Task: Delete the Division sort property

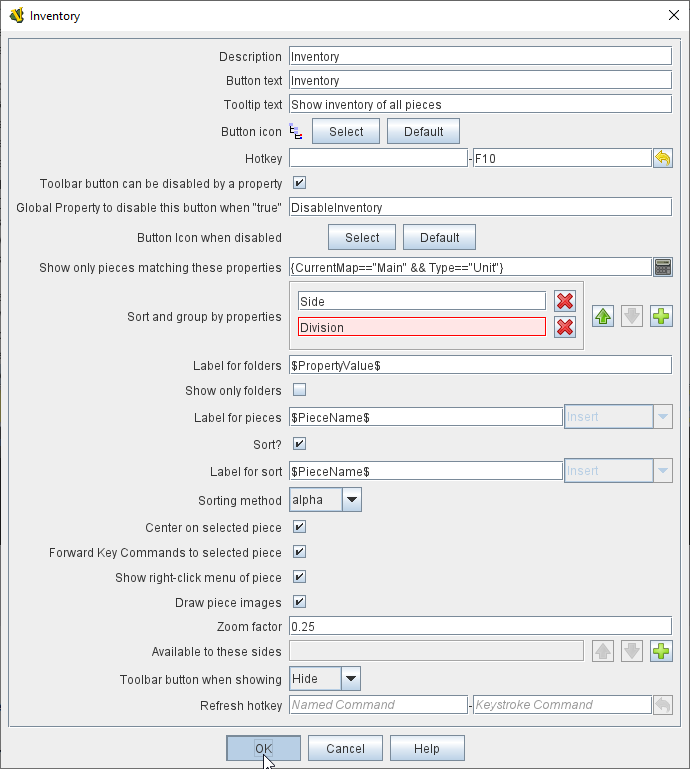Action: pos(564,327)
